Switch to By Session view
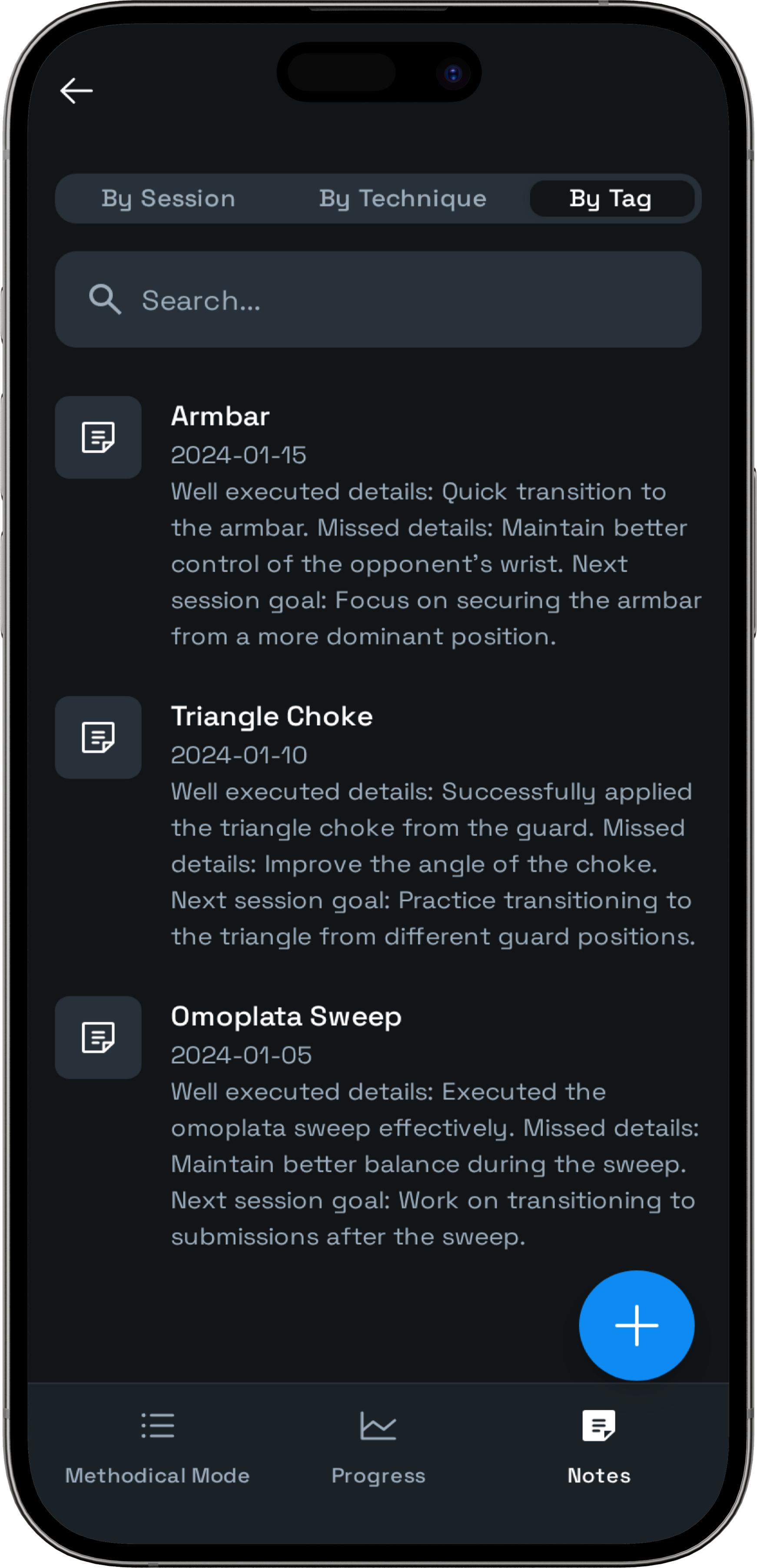Screen dimensions: 757x1568 click(168, 199)
